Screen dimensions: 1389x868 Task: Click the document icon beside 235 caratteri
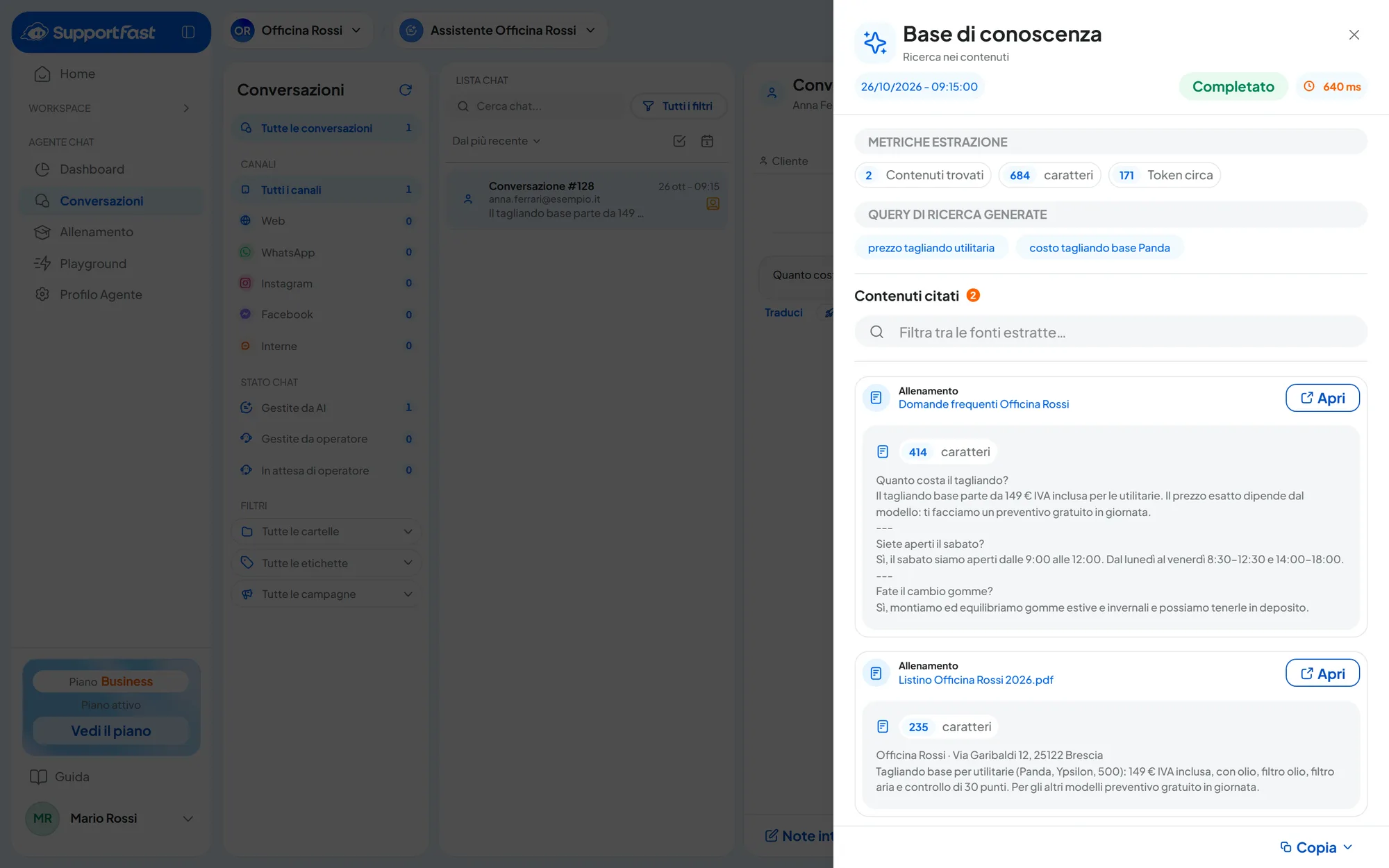click(883, 727)
